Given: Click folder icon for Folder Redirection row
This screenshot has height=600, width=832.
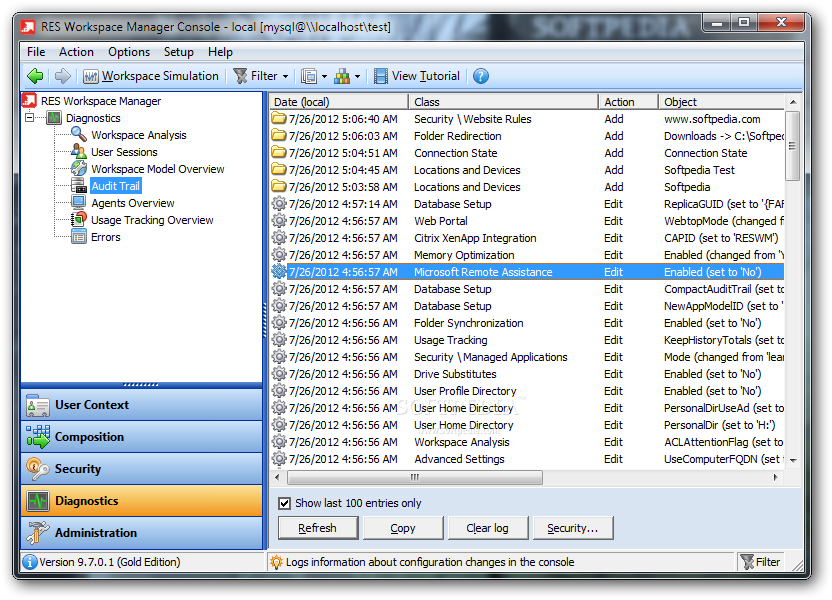Looking at the screenshot, I should 279,135.
